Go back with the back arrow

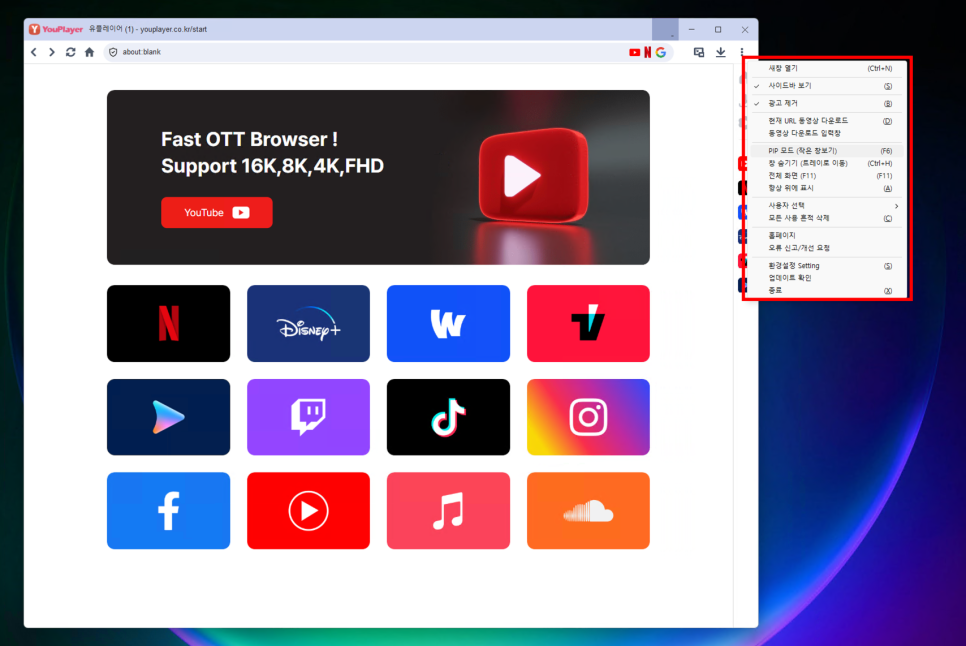click(x=34, y=52)
